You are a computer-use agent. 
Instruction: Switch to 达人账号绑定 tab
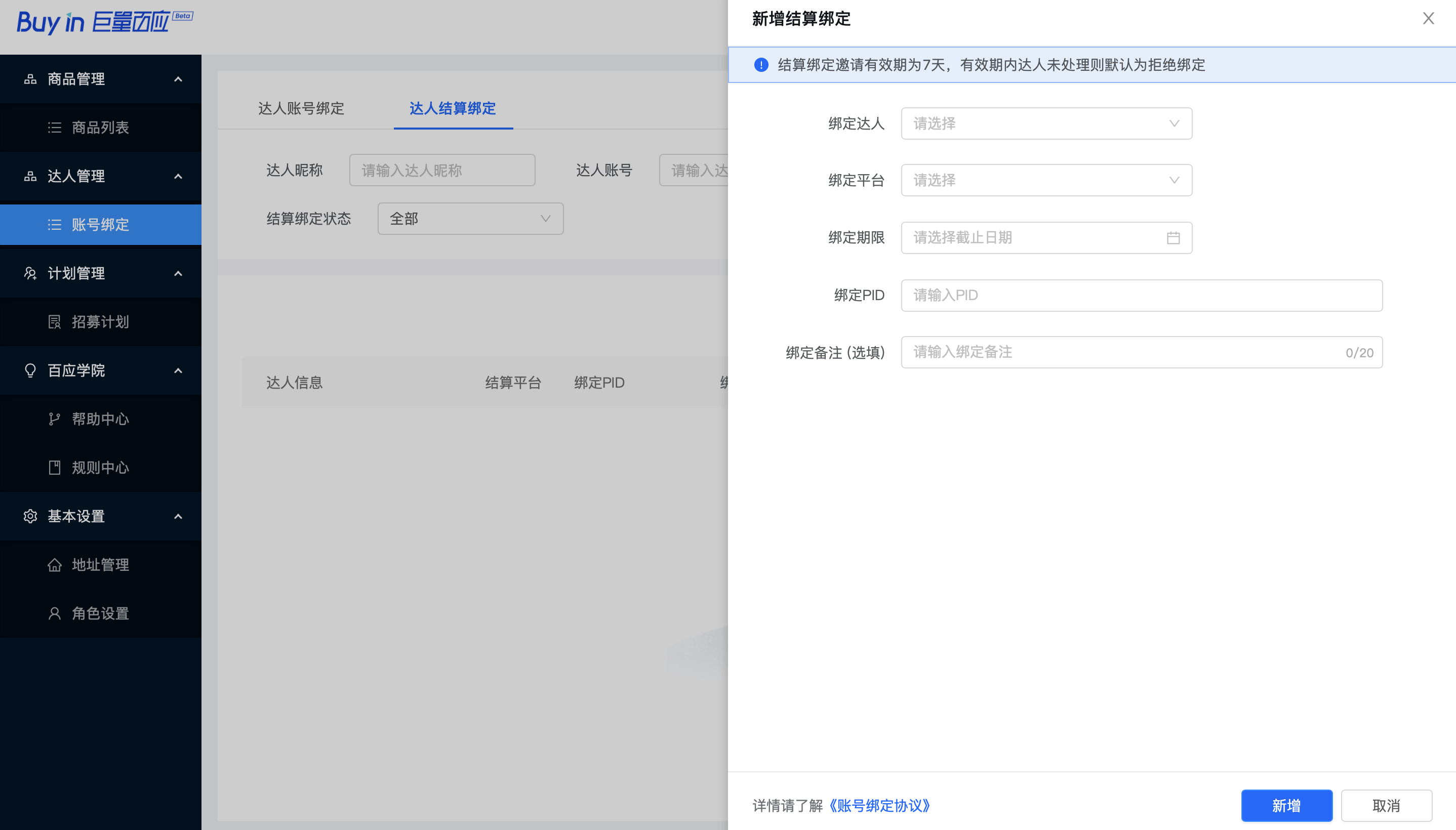click(x=301, y=108)
